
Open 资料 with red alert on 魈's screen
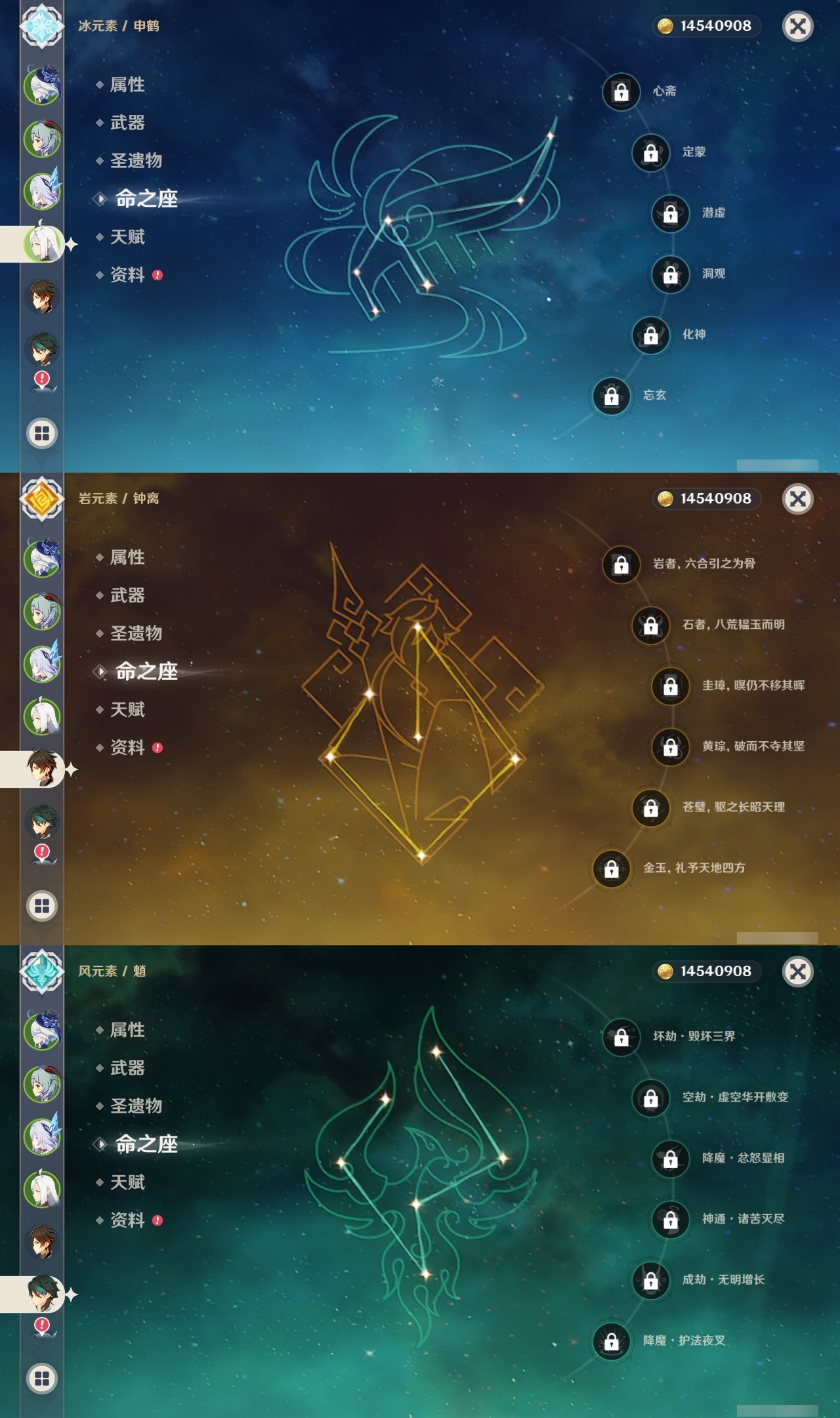tap(129, 1220)
